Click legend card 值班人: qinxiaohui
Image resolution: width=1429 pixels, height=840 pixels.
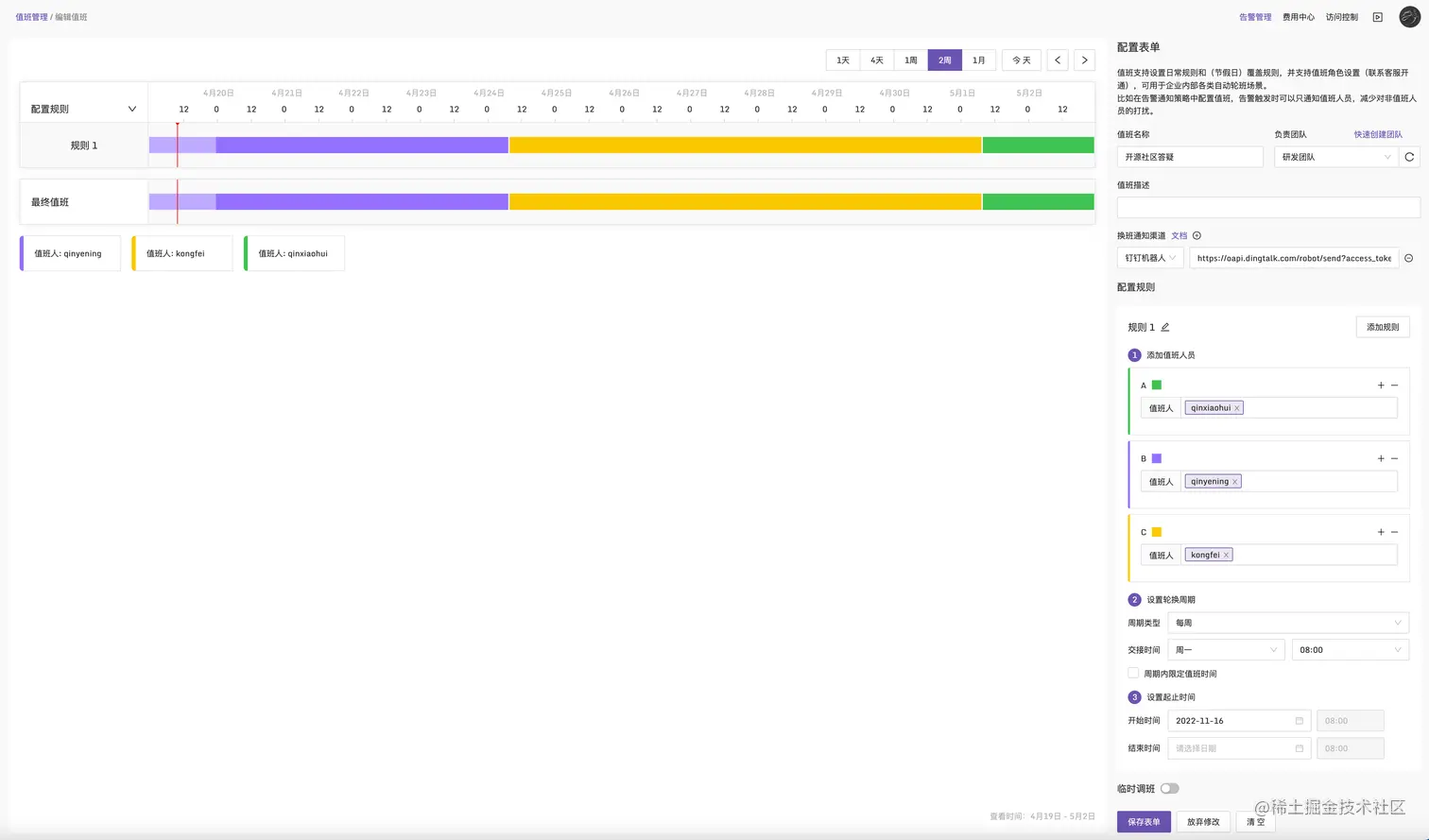(x=294, y=253)
